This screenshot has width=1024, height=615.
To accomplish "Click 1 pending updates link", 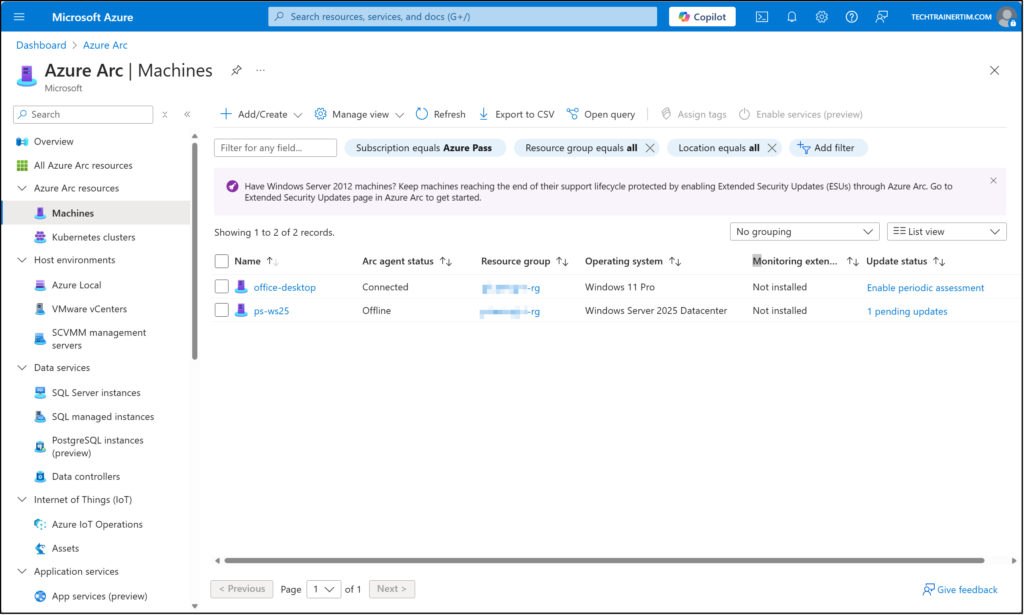I will pyautogui.click(x=907, y=311).
